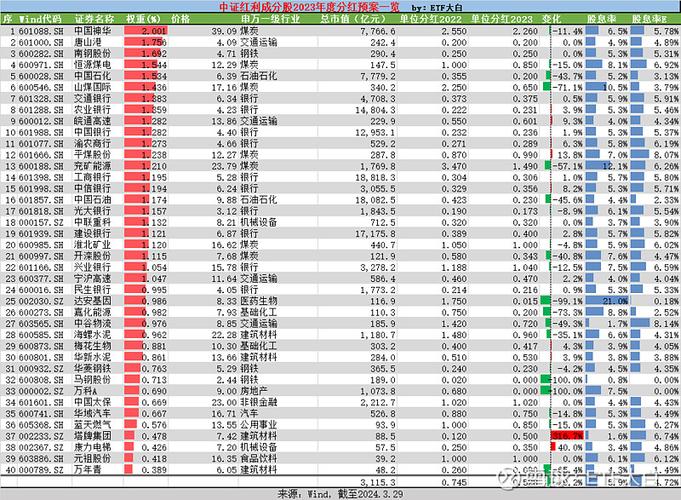The width and height of the screenshot is (681, 500).
Task: Click the code cell 600282.SH
Action: pos(41,54)
